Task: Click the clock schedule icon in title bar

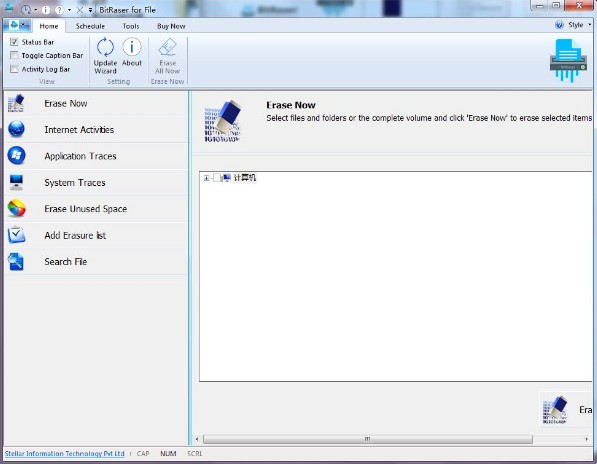Action: (x=26, y=10)
